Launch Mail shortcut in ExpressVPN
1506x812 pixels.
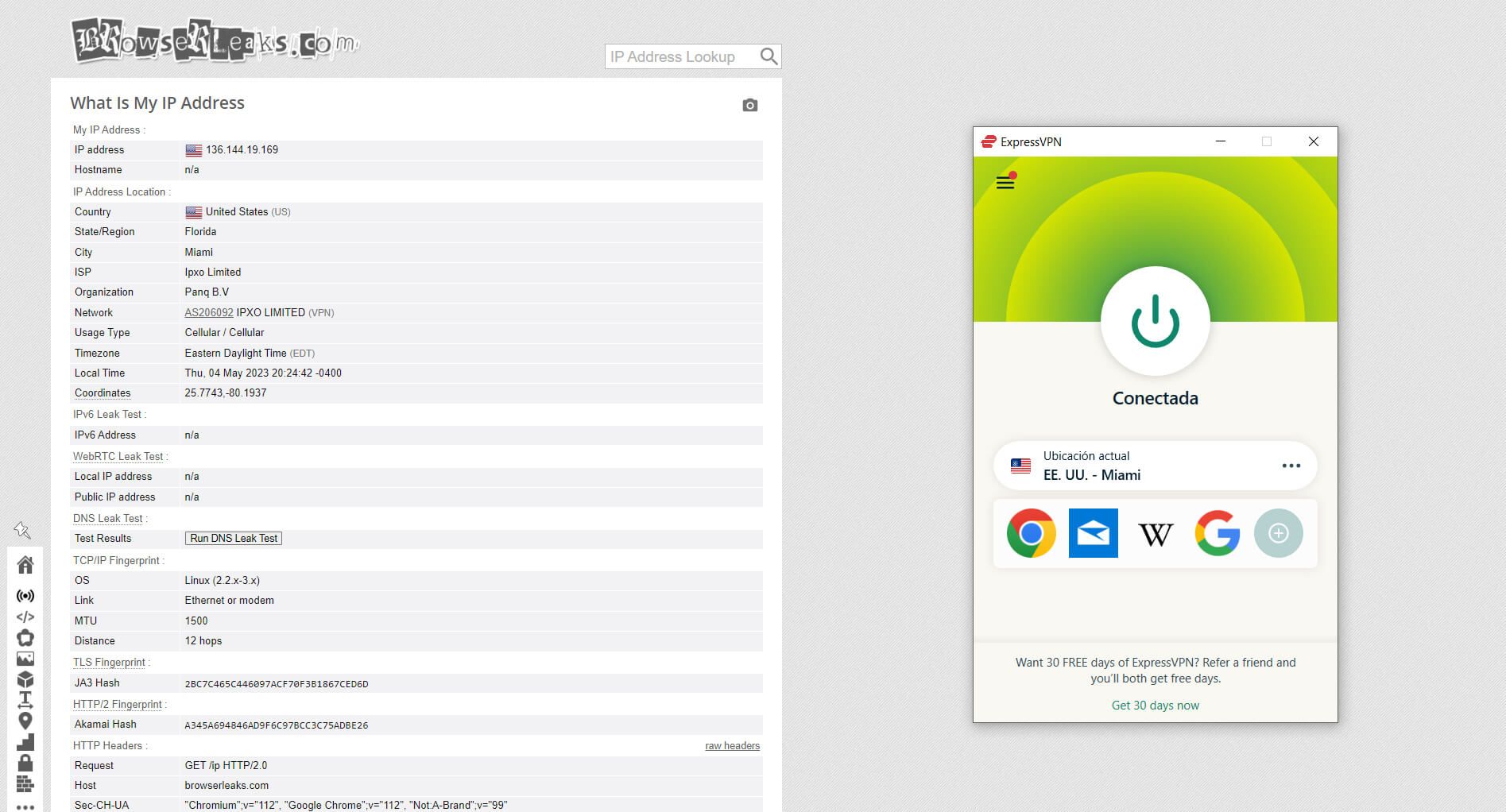[x=1093, y=533]
